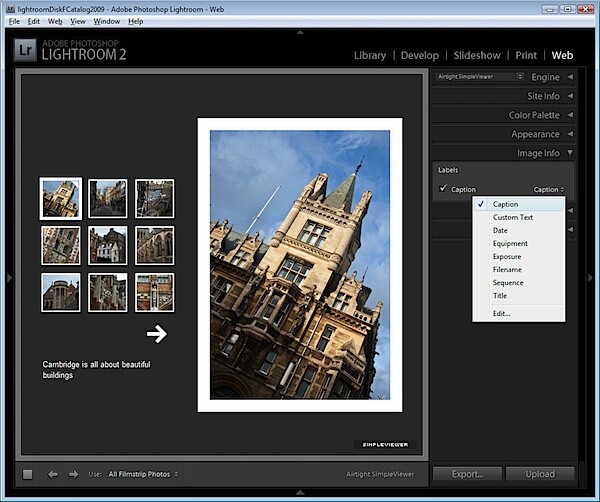This screenshot has height=502, width=600.
Task: Open the File menu
Action: coord(14,21)
